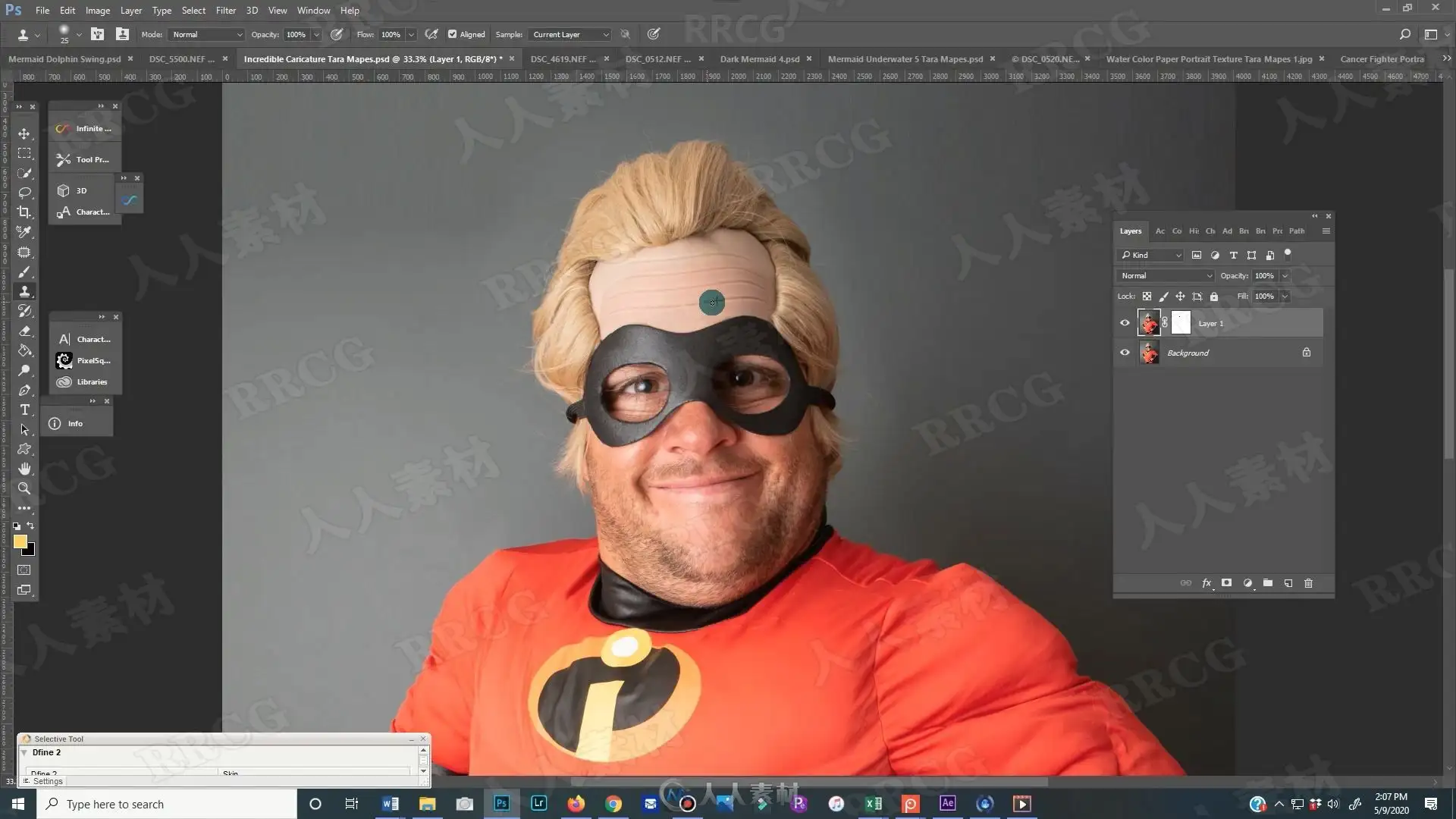1456x819 pixels.
Task: Select the Pen tool
Action: coord(24,390)
